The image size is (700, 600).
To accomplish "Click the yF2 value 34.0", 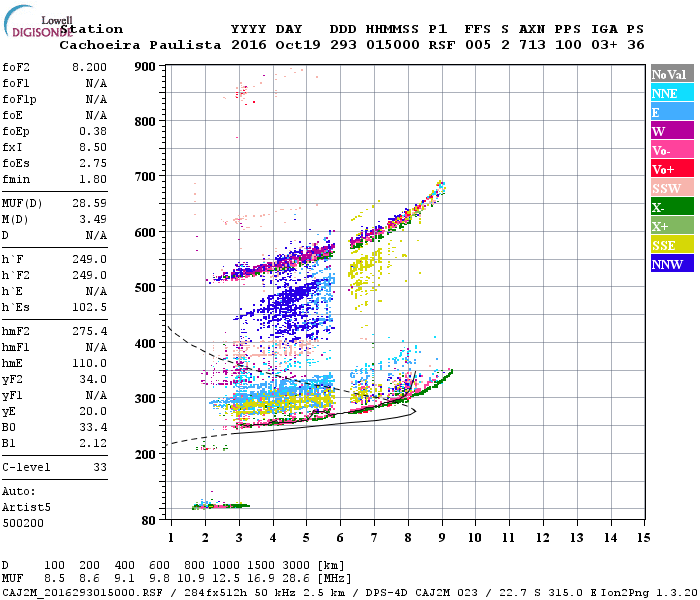I will pos(93,379).
